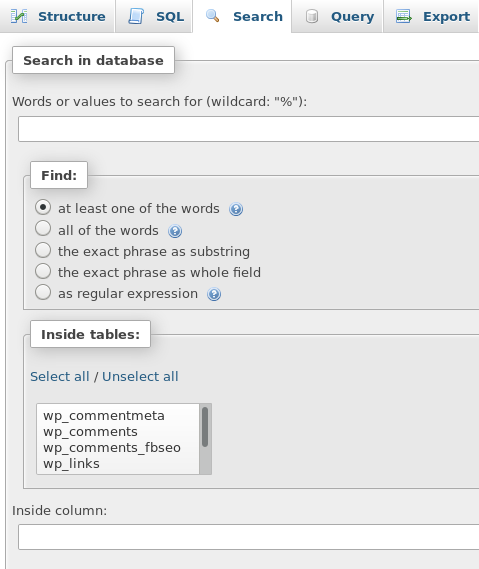Select wp_commentmeta in tables list

click(x=104, y=416)
